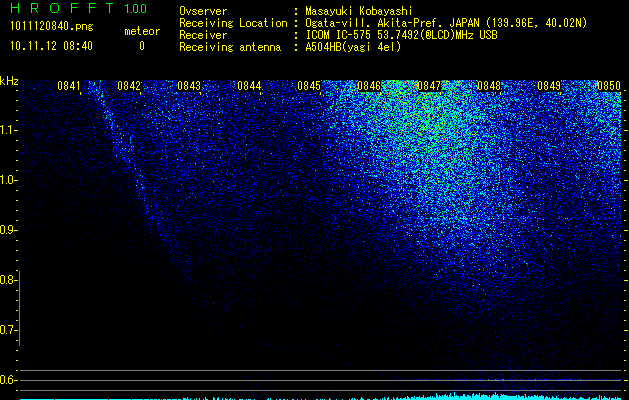This screenshot has width=629, height=400.
Task: Click the 0.9 kHz frequency label
Action: pyautogui.click(x=8, y=230)
